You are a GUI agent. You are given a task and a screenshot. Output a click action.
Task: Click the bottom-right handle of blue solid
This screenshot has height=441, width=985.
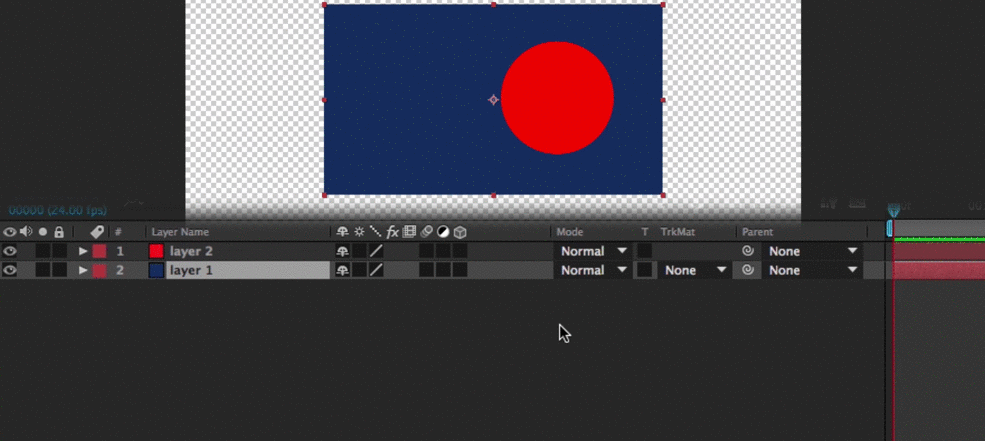click(x=663, y=195)
